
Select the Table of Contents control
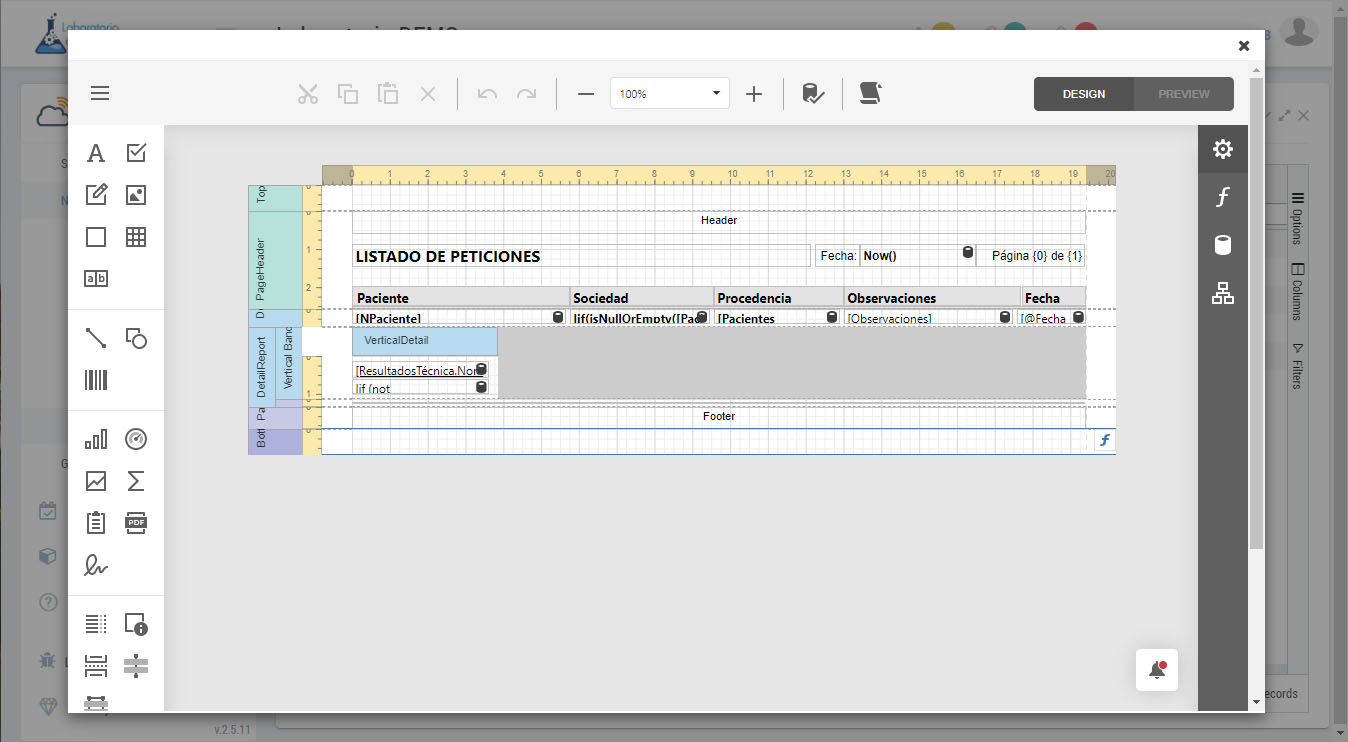(x=96, y=624)
